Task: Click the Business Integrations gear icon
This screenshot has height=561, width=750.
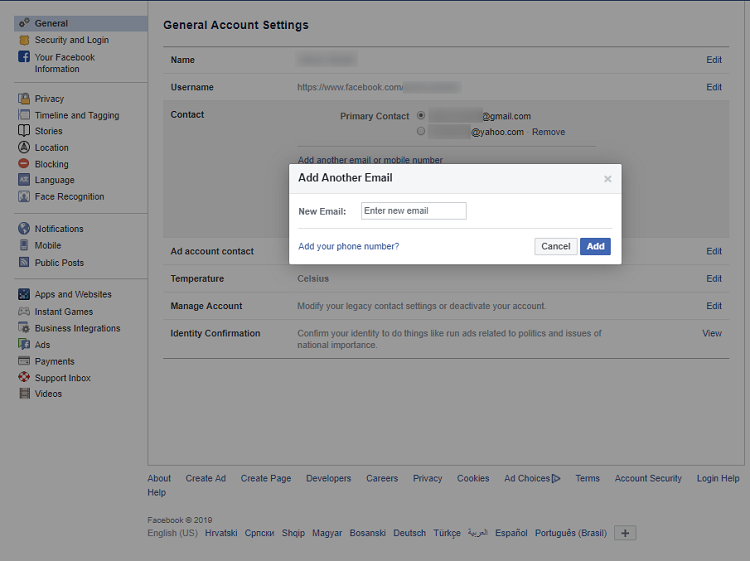Action: pyautogui.click(x=24, y=328)
